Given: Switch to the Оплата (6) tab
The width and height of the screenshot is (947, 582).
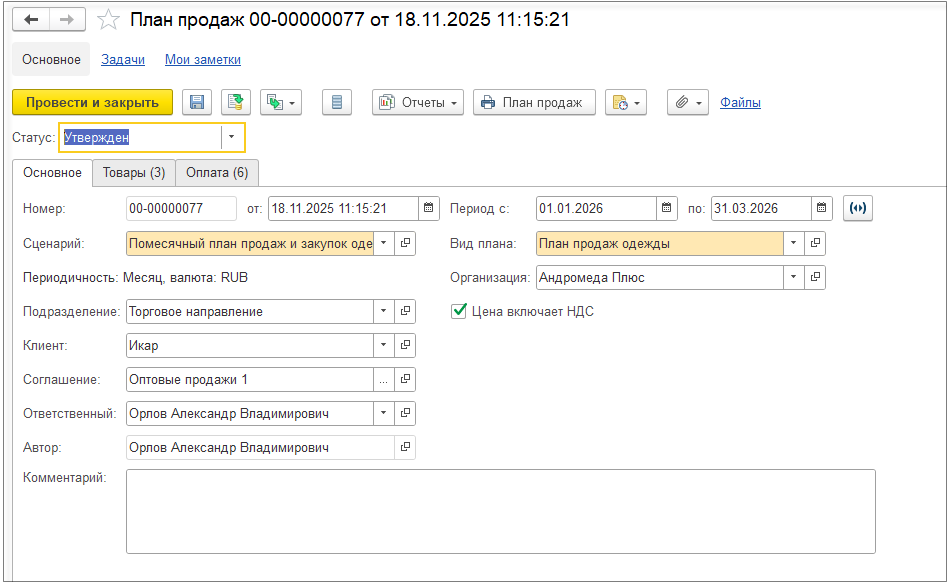Looking at the screenshot, I should (217, 173).
